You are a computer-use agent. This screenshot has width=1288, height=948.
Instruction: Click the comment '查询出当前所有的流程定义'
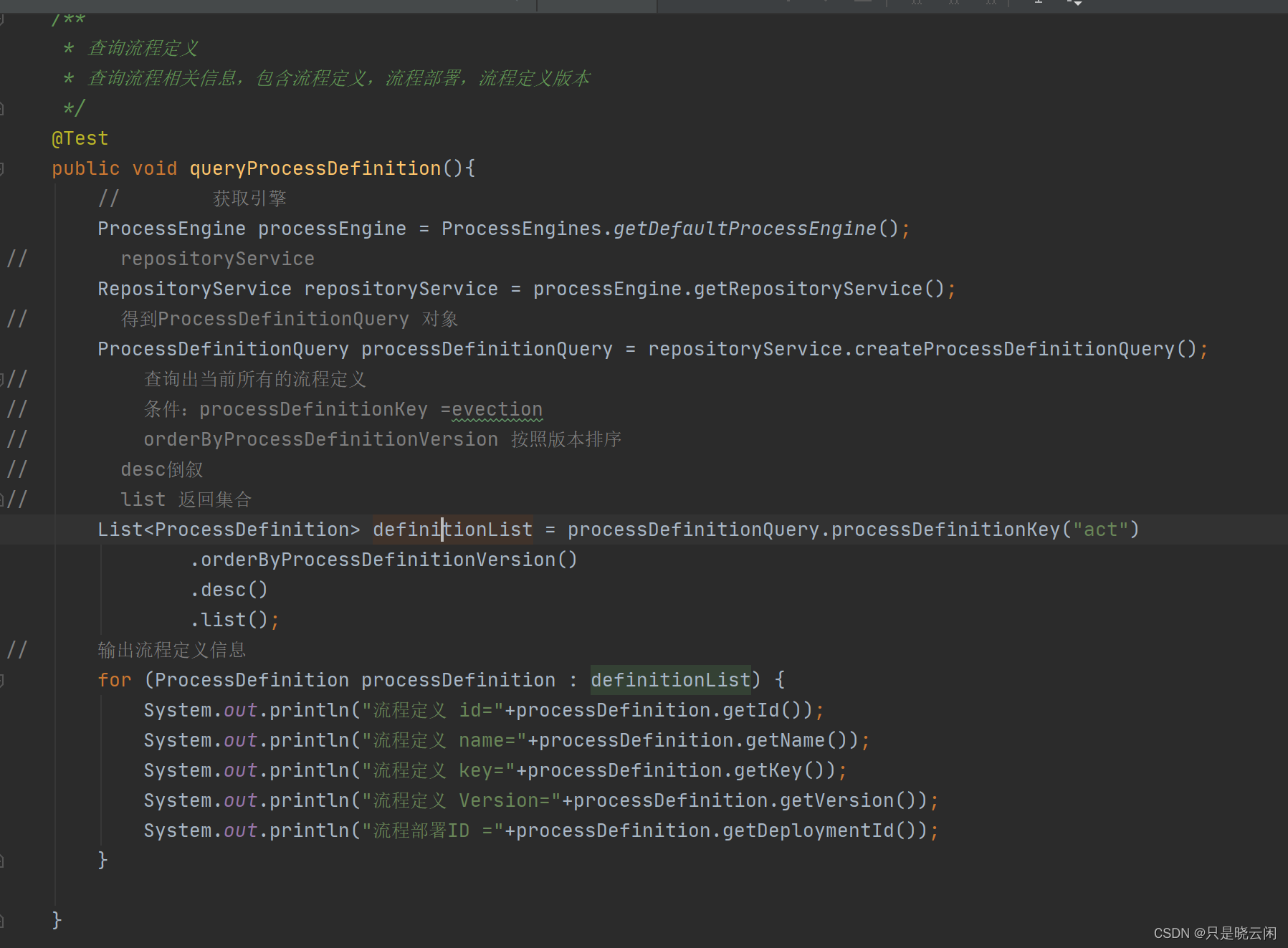[x=255, y=379]
